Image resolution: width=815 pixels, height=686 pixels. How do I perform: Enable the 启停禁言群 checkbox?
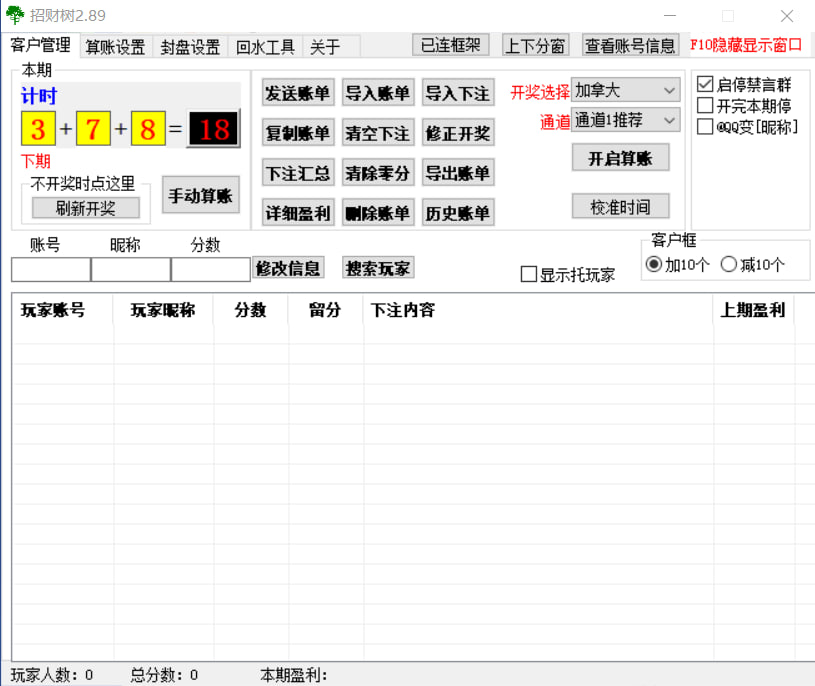click(x=705, y=85)
